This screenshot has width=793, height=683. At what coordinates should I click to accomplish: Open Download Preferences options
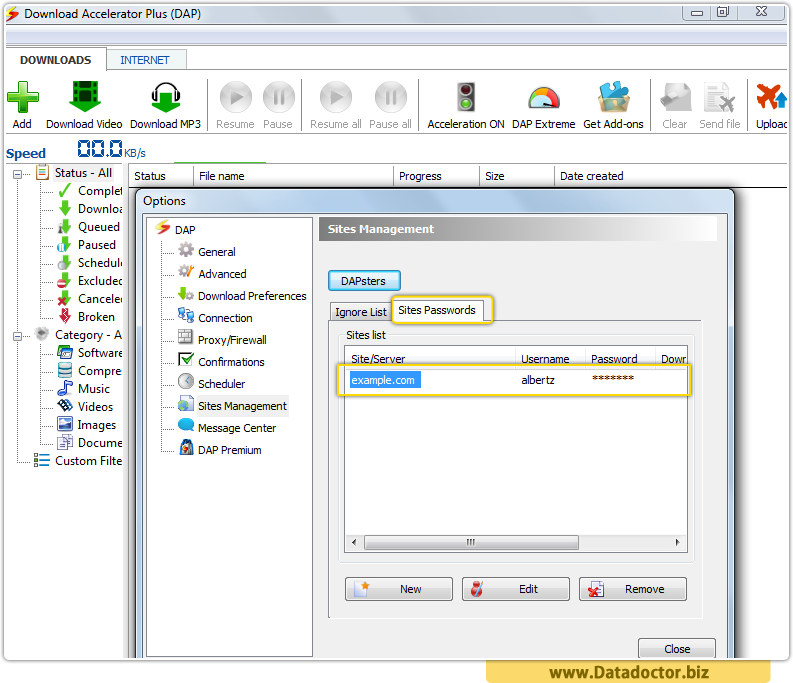pyautogui.click(x=252, y=296)
